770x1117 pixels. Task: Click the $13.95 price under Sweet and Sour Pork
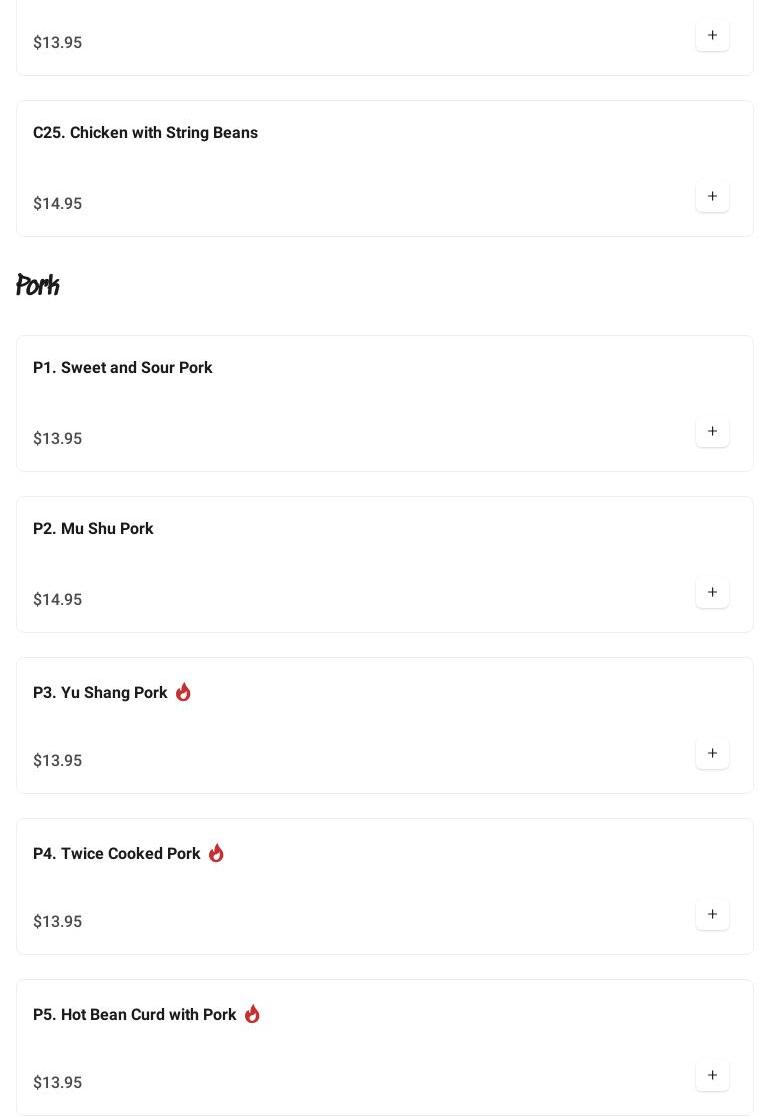[57, 438]
